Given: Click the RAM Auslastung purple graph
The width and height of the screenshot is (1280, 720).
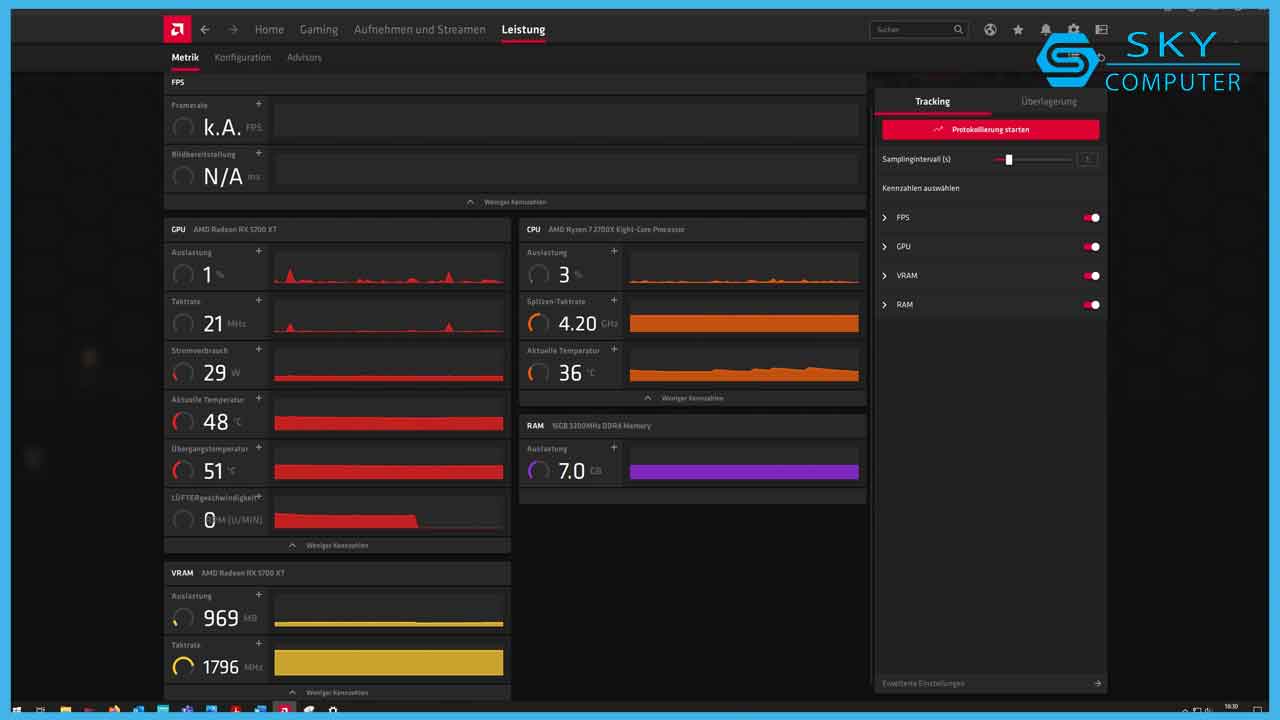Looking at the screenshot, I should click(744, 465).
